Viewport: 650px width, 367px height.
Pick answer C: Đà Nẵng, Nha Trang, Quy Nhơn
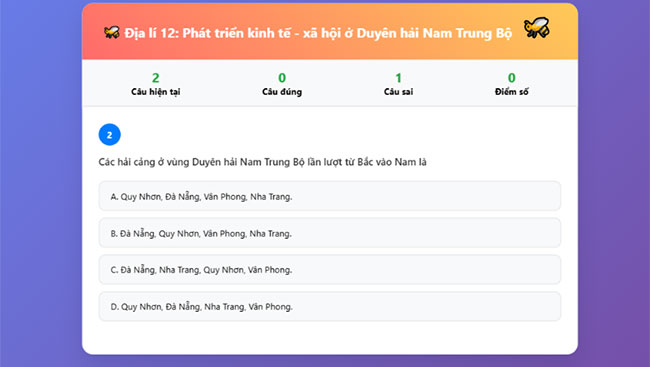[330, 270]
